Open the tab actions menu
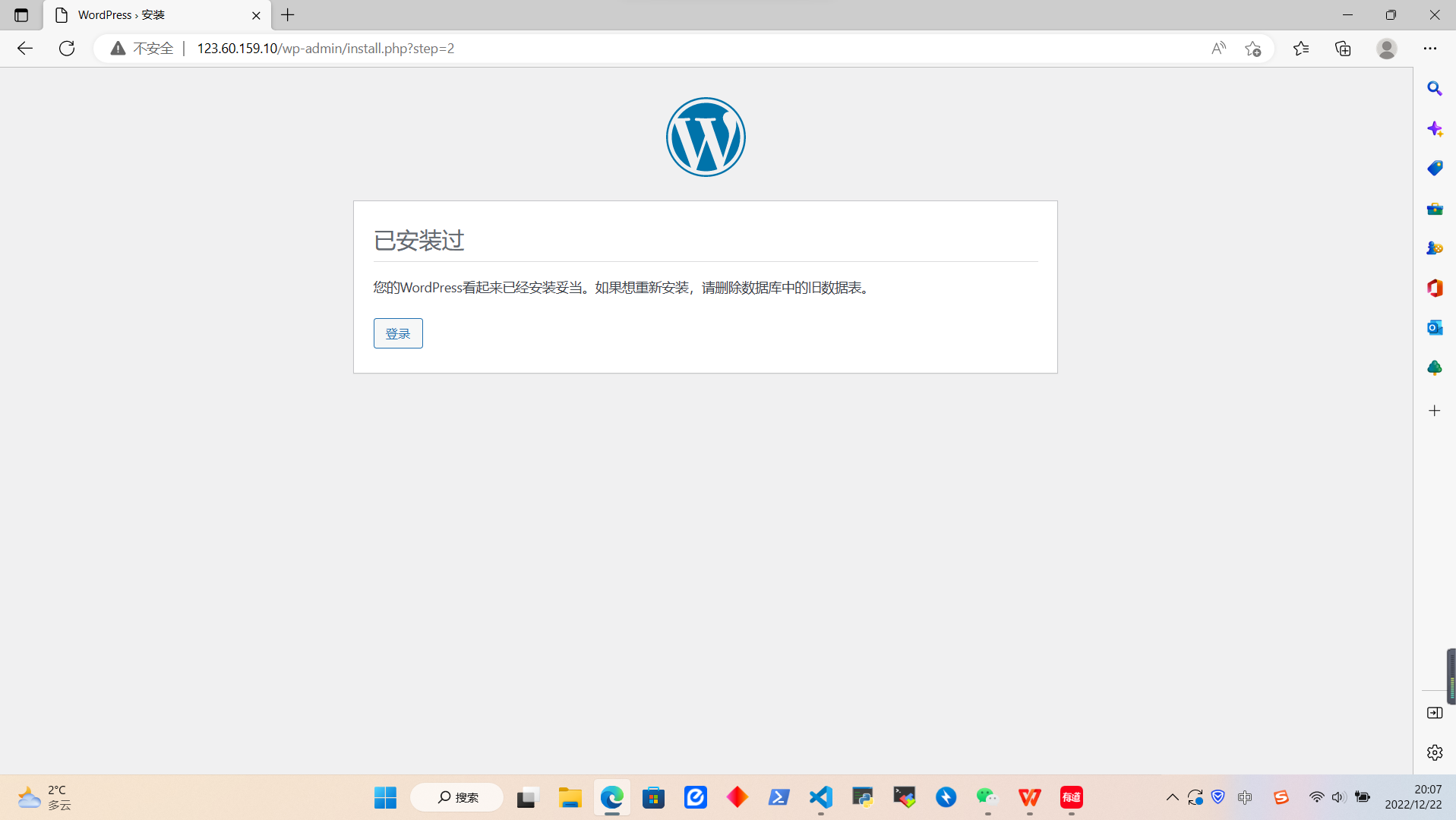 click(x=21, y=15)
